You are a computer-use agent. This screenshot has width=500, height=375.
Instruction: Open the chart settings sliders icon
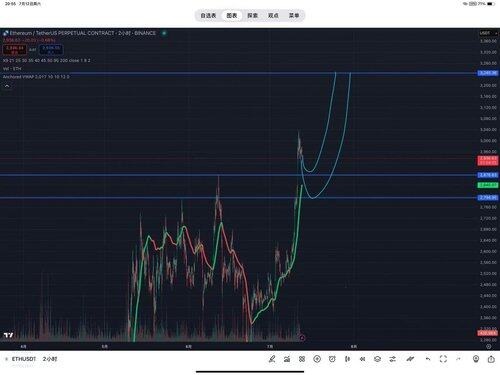pyautogui.click(x=392, y=359)
